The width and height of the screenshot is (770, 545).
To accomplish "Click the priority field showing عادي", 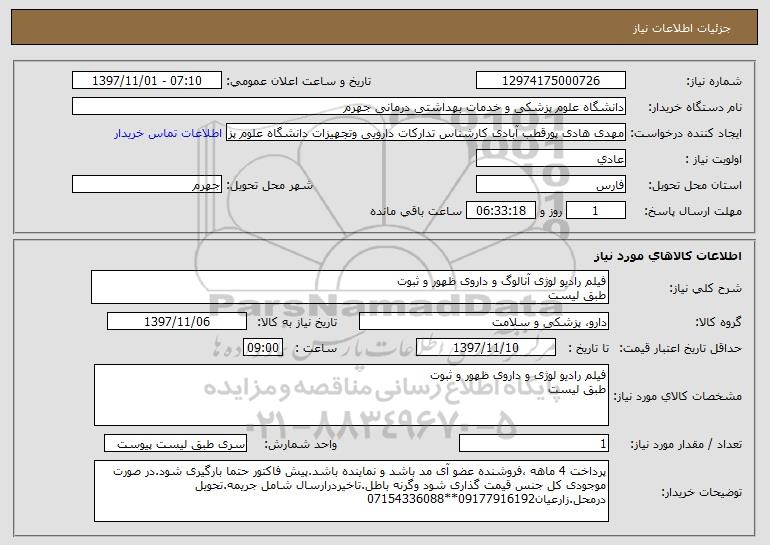I will 550,159.
